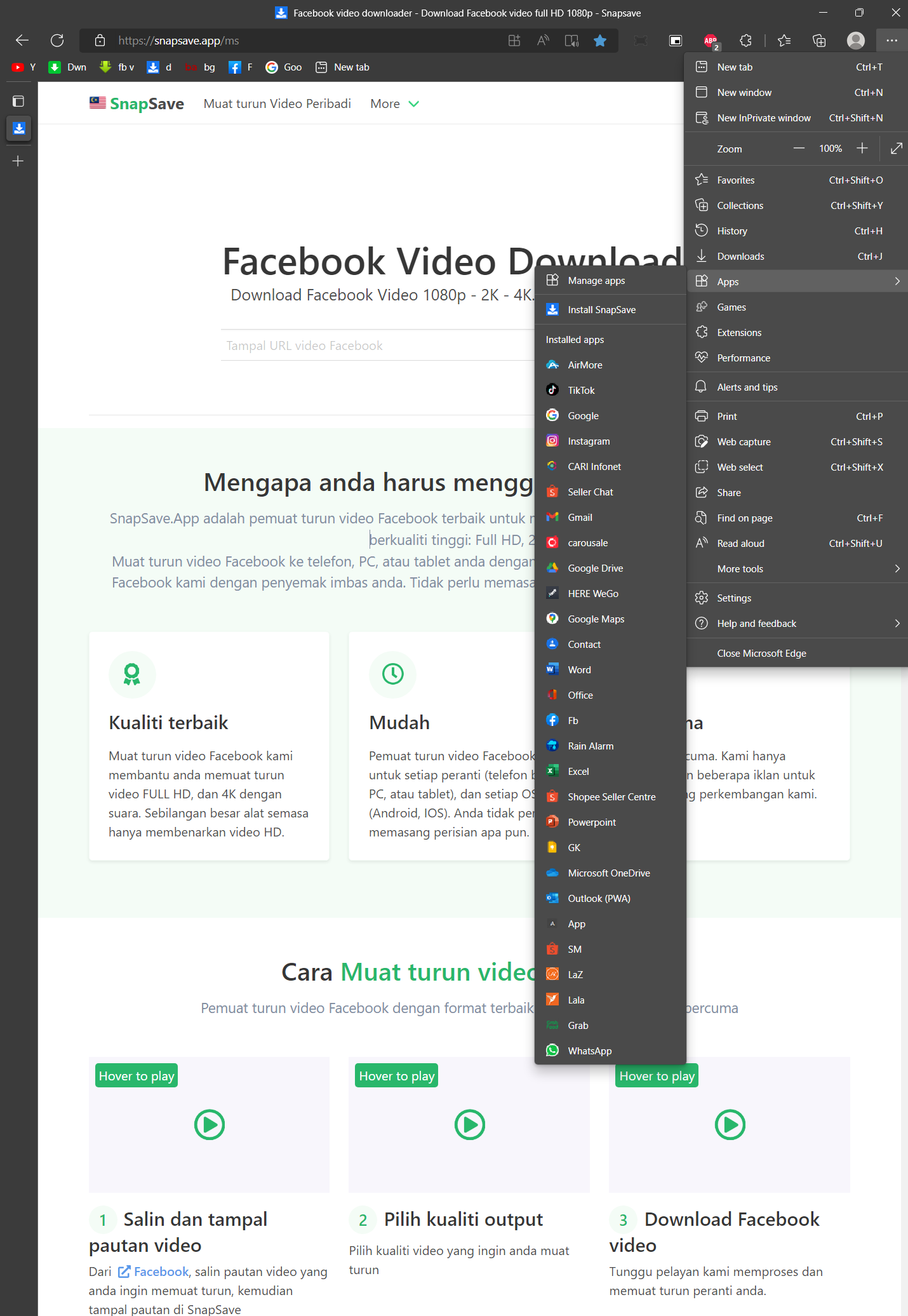
Task: Expand the More tools submenu
Action: [x=798, y=569]
